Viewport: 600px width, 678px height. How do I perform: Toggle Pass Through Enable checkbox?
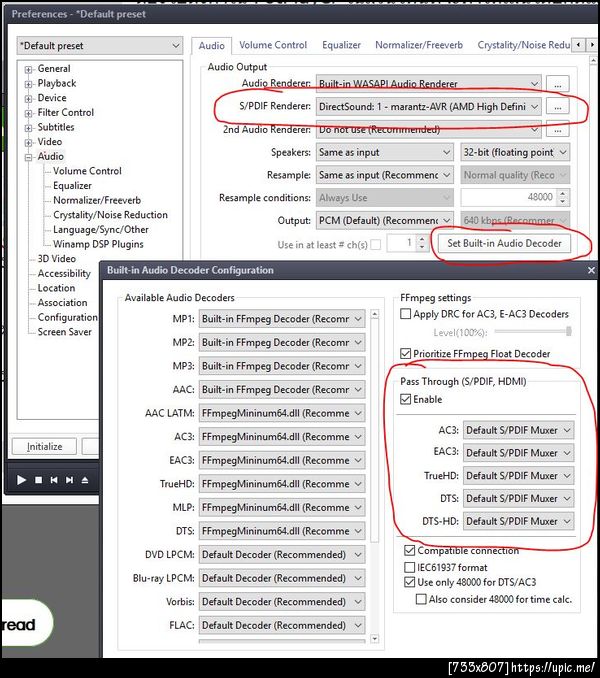(x=405, y=399)
